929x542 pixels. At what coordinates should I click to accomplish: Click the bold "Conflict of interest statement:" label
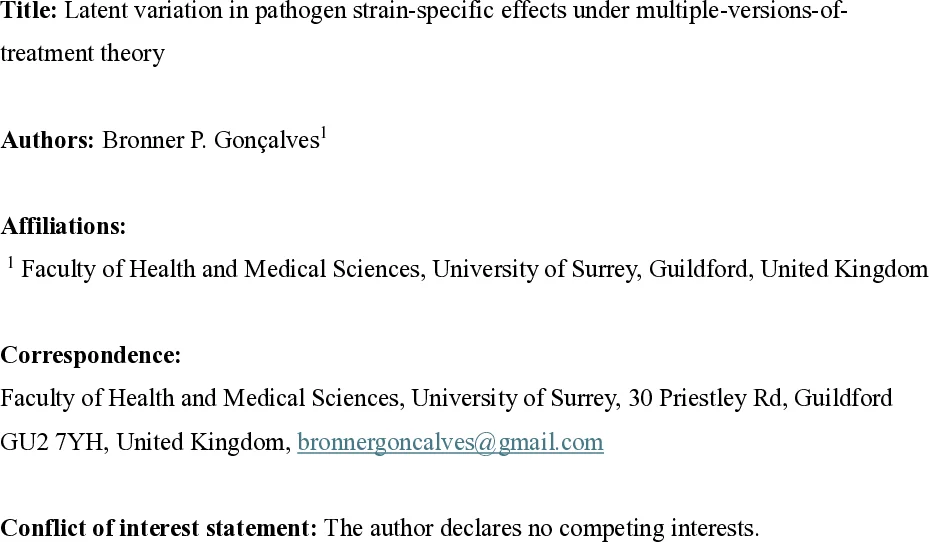coord(159,527)
